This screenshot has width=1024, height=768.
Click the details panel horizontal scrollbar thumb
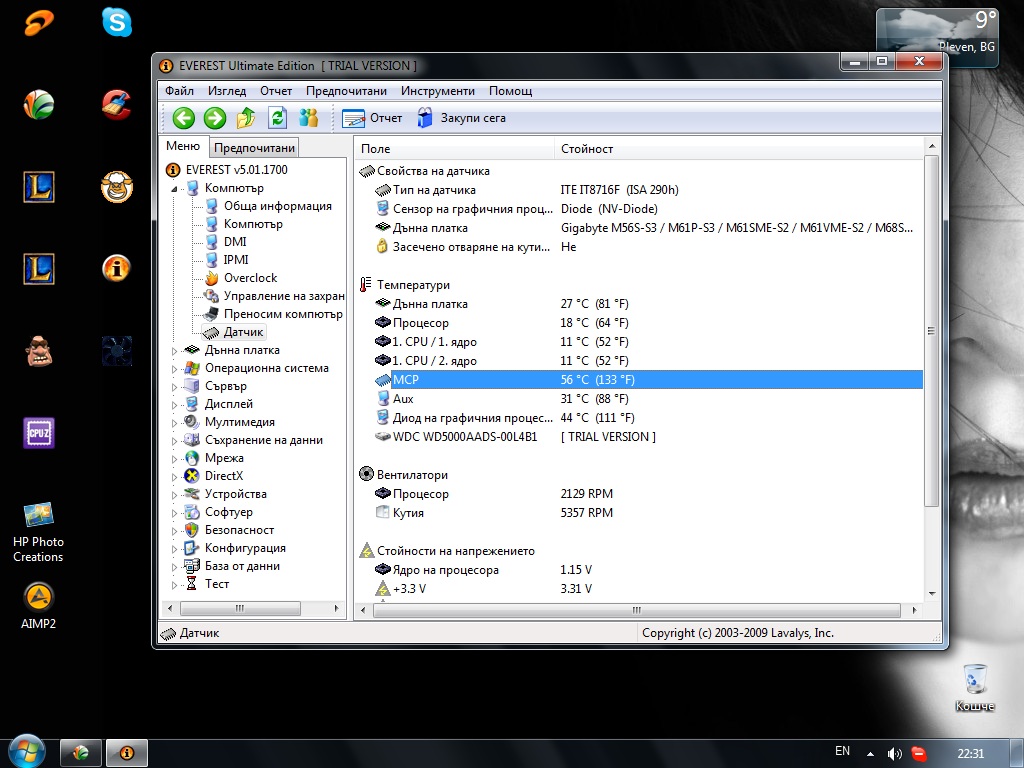(x=637, y=610)
